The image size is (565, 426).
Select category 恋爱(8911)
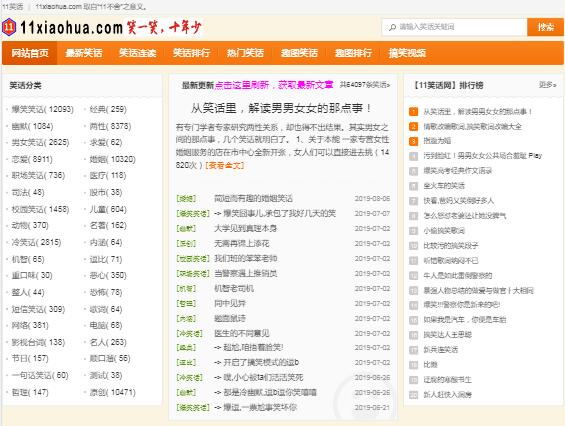coord(32,159)
